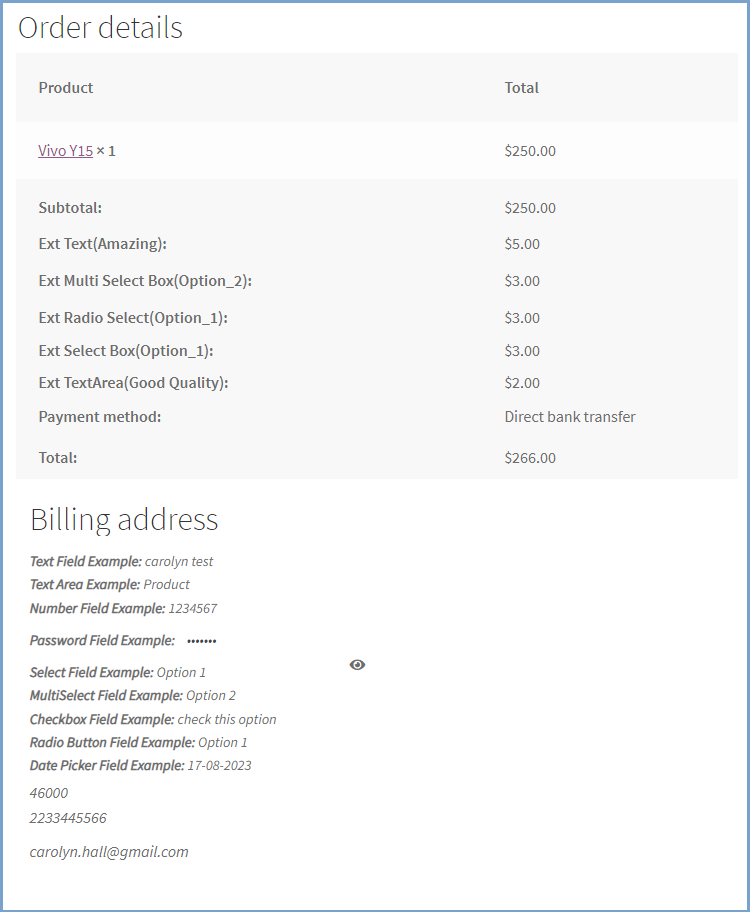Open the Vivo Y15 product link
The width and height of the screenshot is (750, 912).
(65, 150)
